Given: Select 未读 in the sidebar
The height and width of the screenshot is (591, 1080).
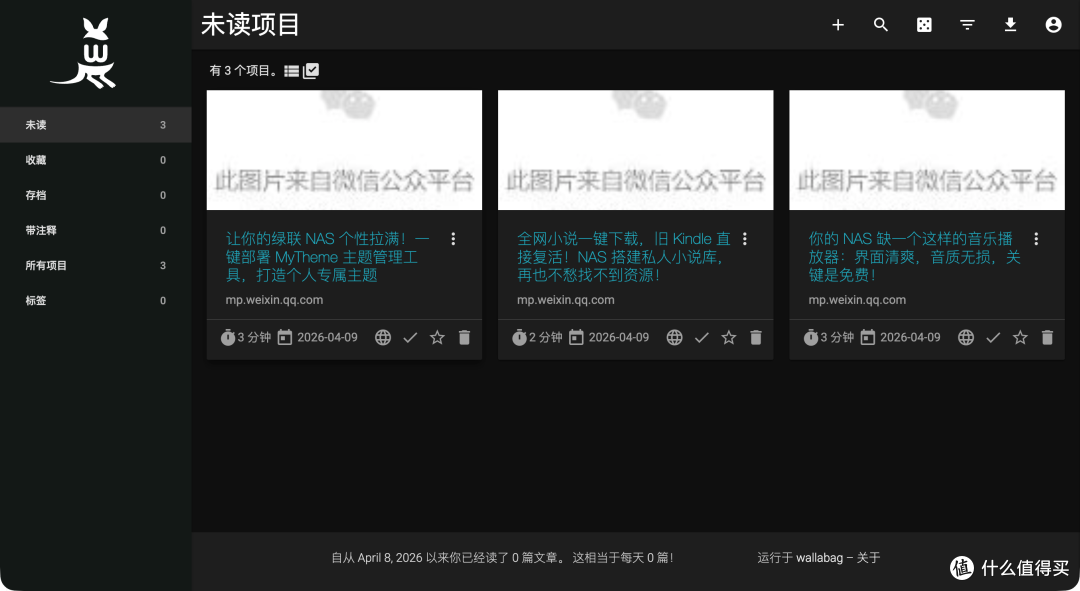Looking at the screenshot, I should pyautogui.click(x=96, y=125).
